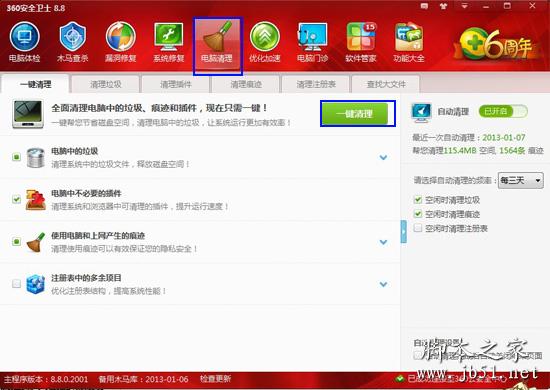The image size is (550, 390).
Task: Toggle the 电脑中不必要的插件 checkbox
Action: pyautogui.click(x=16, y=199)
